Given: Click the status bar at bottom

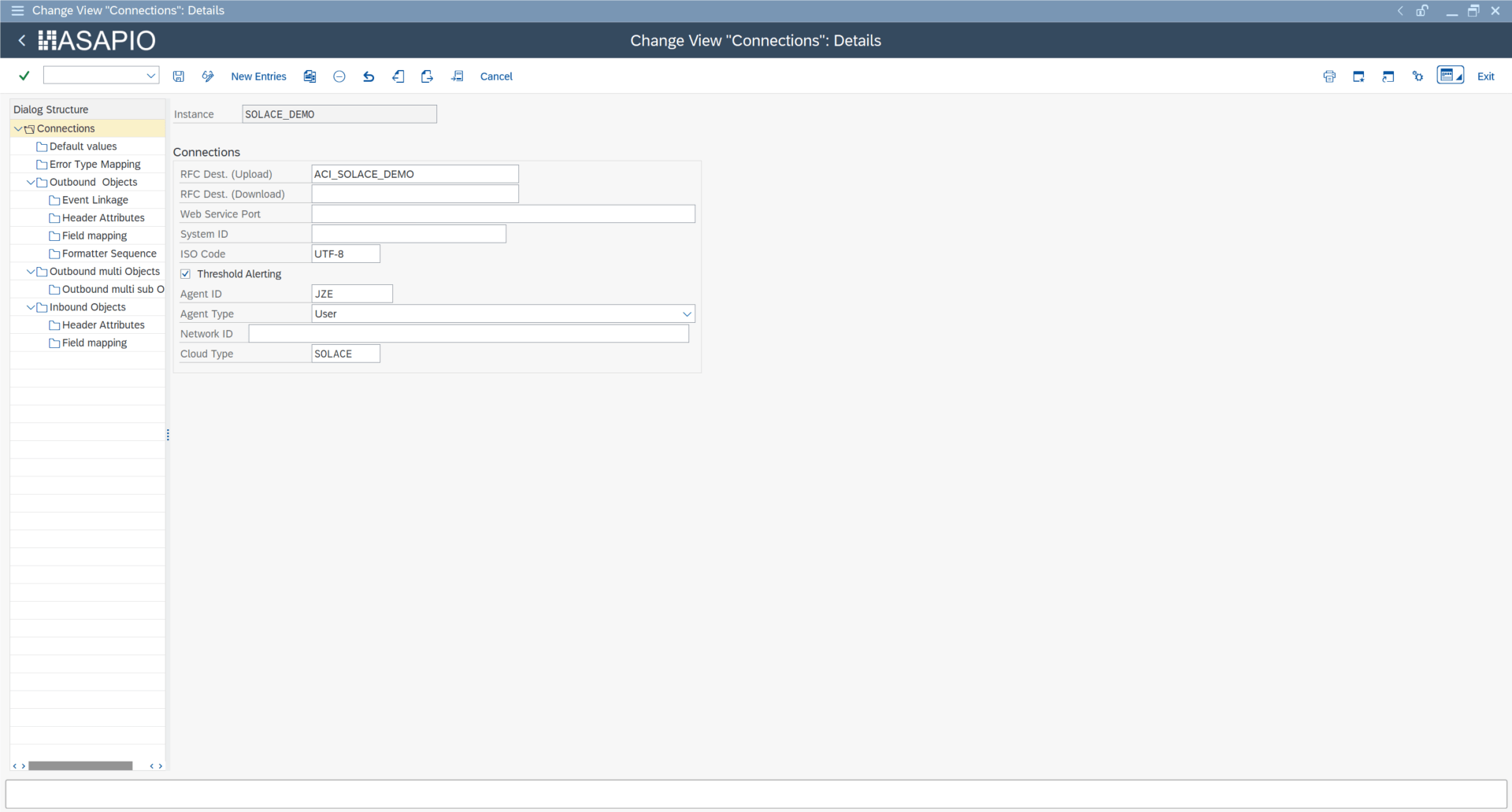Looking at the screenshot, I should [x=756, y=794].
